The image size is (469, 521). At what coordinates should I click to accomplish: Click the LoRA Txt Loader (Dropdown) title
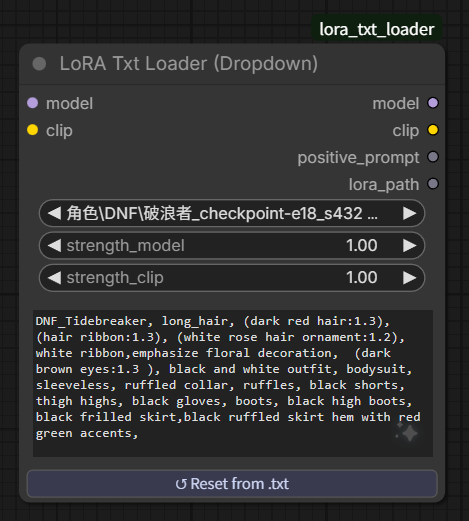189,64
